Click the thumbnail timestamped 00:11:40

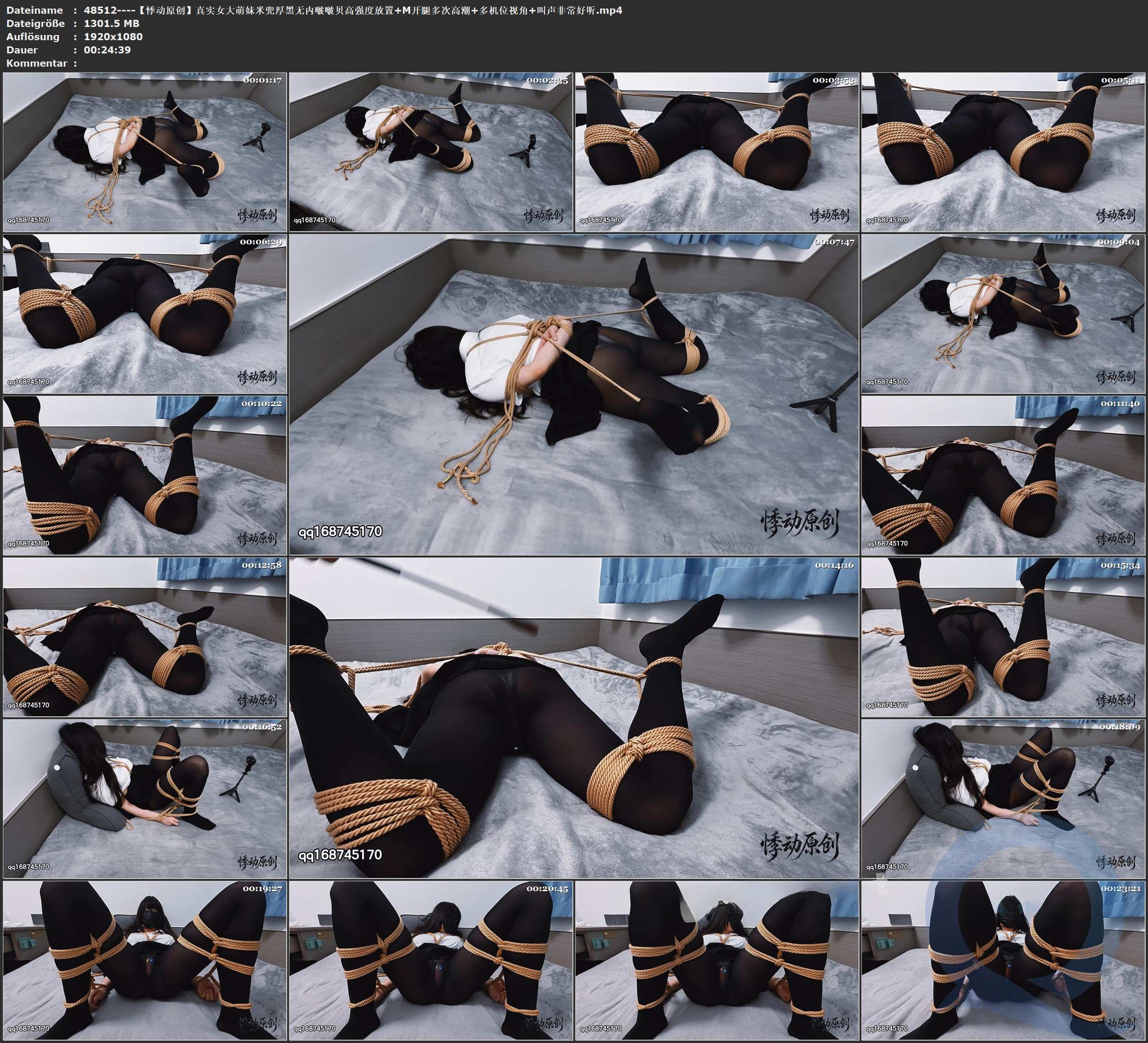[x=1003, y=475]
